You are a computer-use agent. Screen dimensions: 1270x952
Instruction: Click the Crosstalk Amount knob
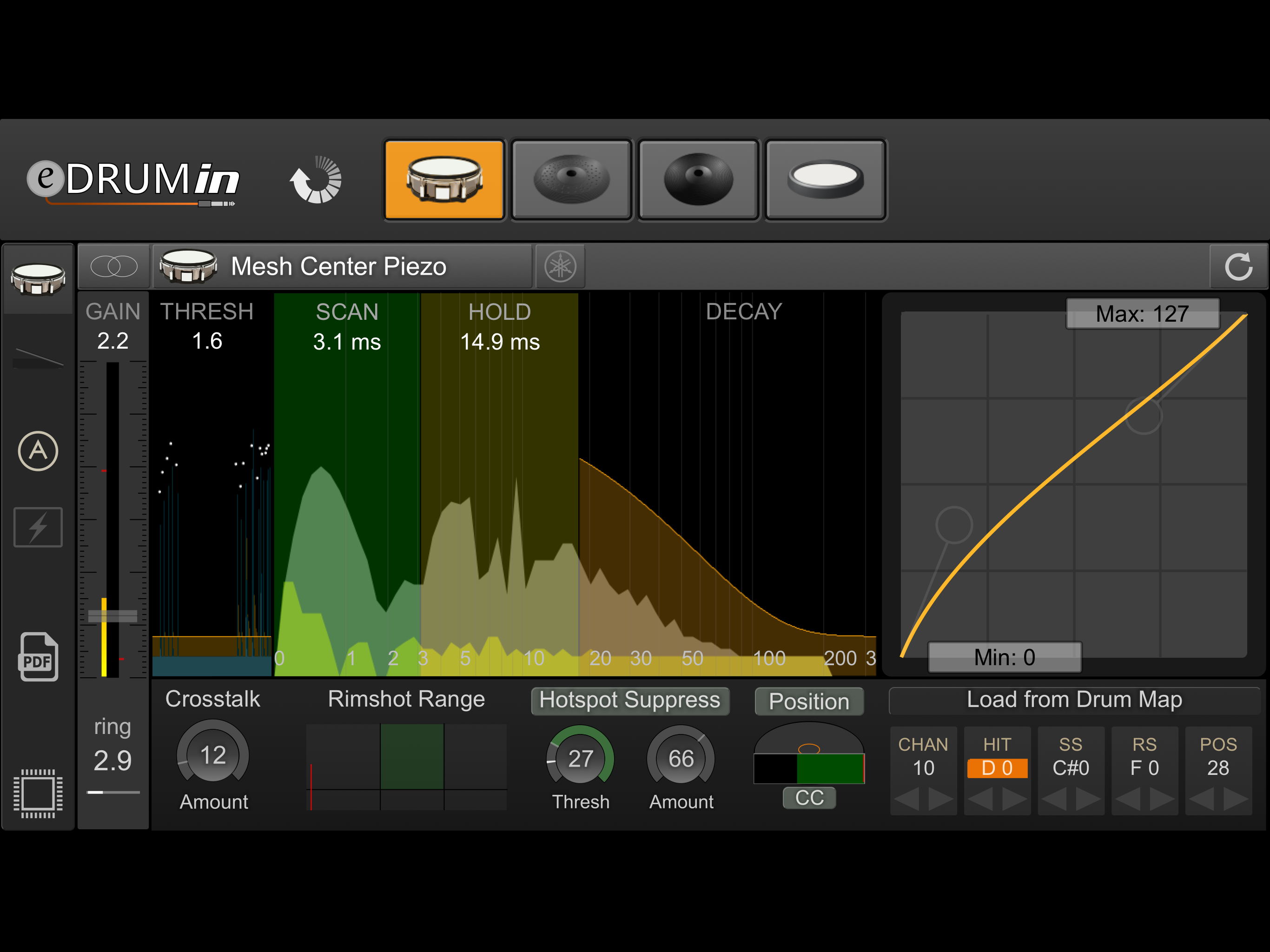[x=212, y=756]
